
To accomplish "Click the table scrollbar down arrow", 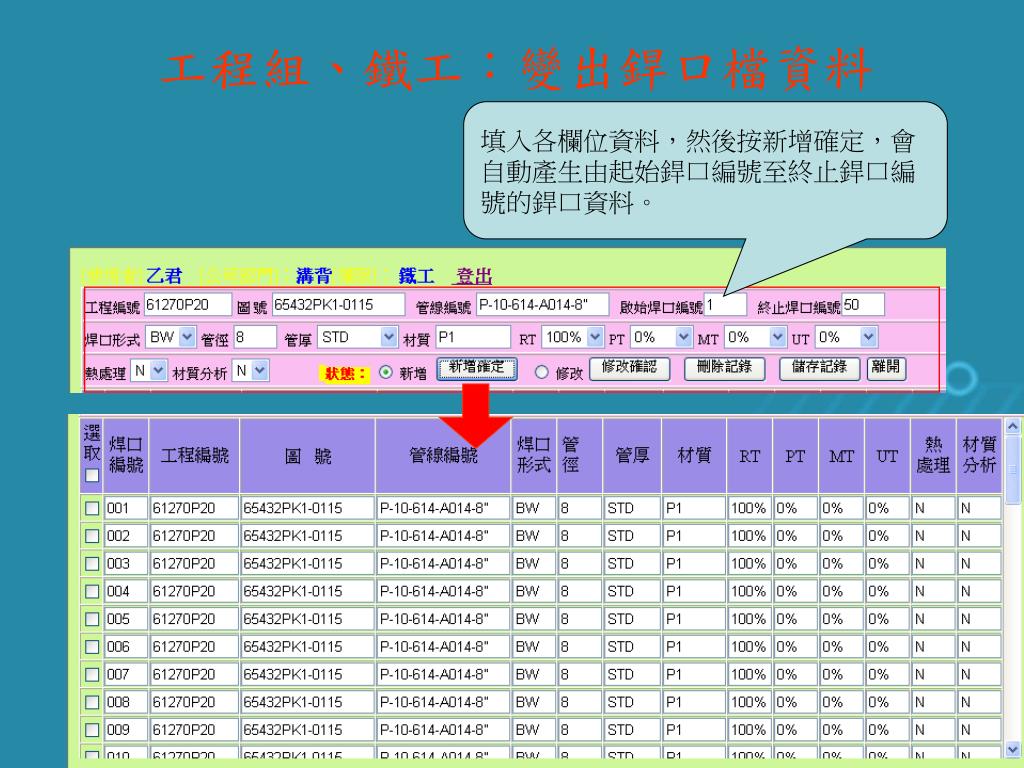I will 1013,749.
